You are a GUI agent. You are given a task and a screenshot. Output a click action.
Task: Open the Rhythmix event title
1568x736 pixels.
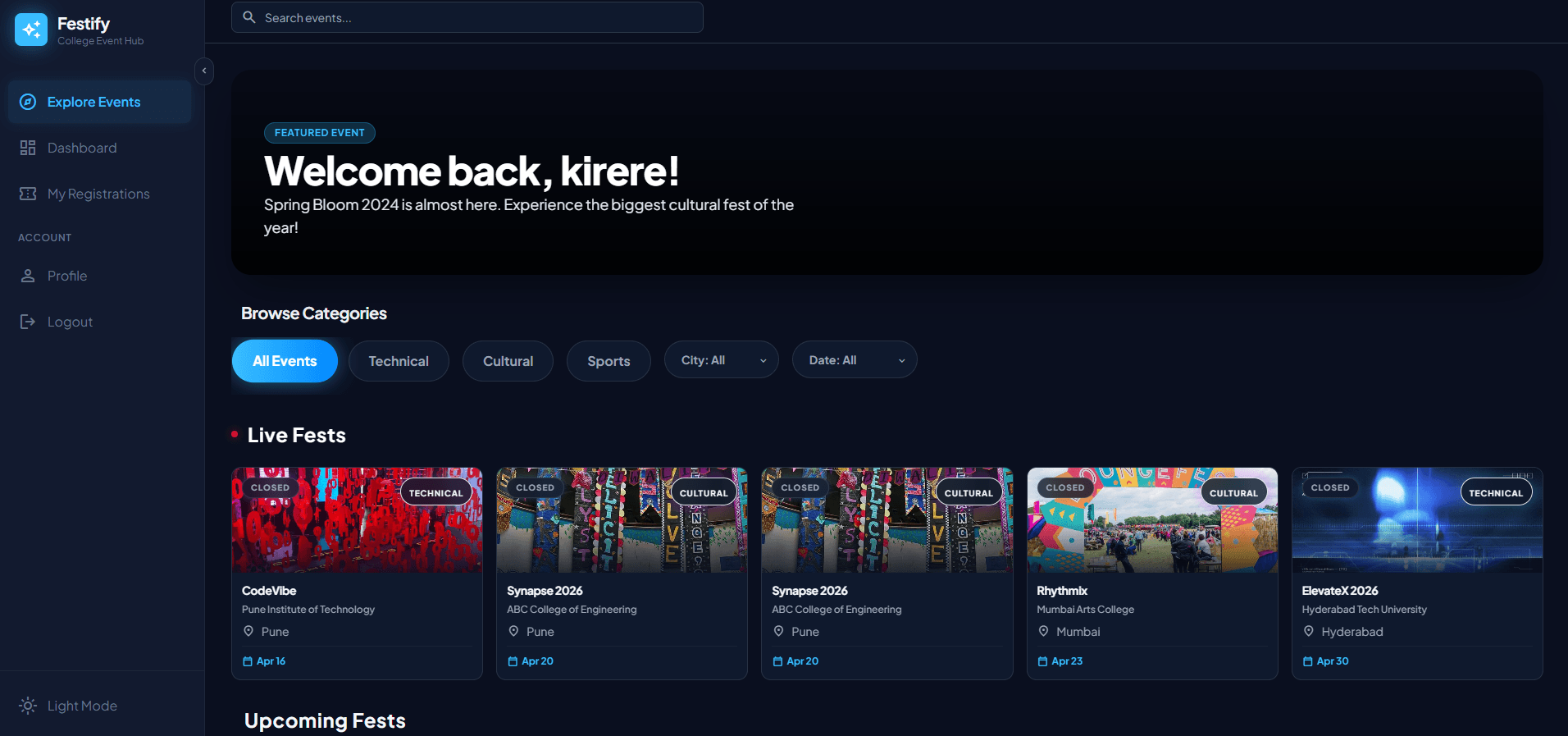tap(1062, 591)
